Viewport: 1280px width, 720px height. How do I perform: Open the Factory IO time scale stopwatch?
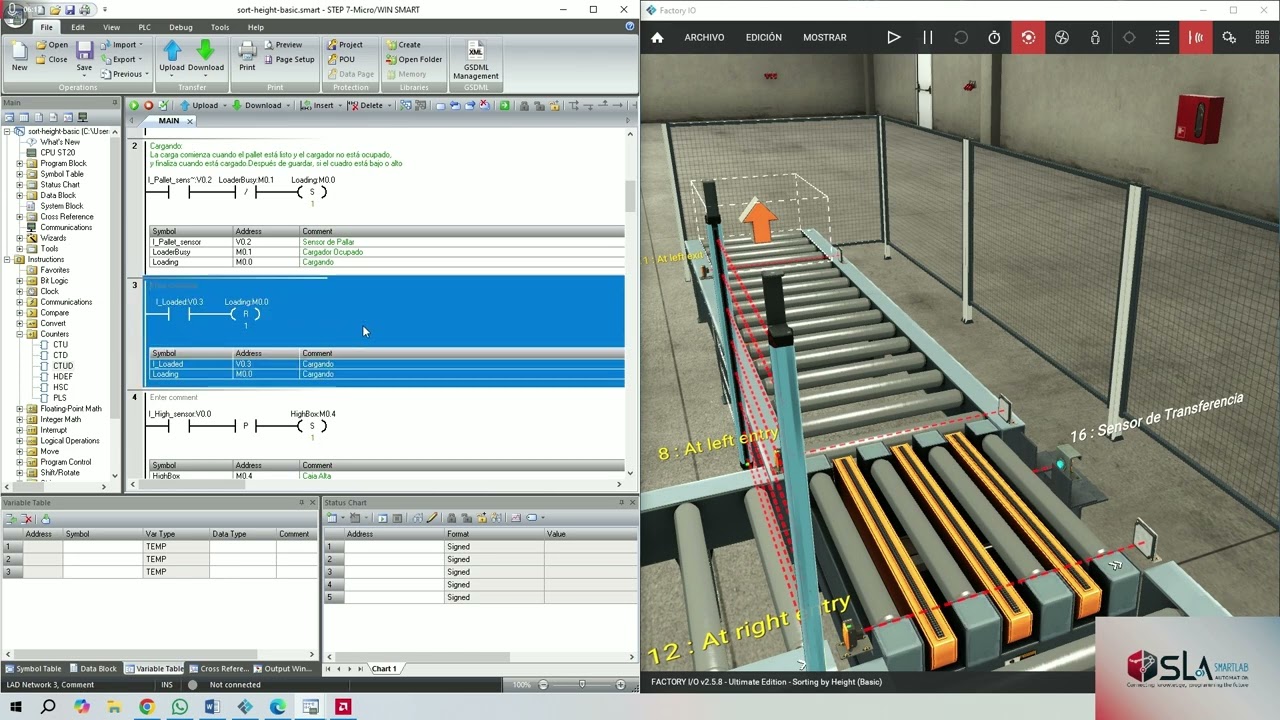[x=994, y=38]
